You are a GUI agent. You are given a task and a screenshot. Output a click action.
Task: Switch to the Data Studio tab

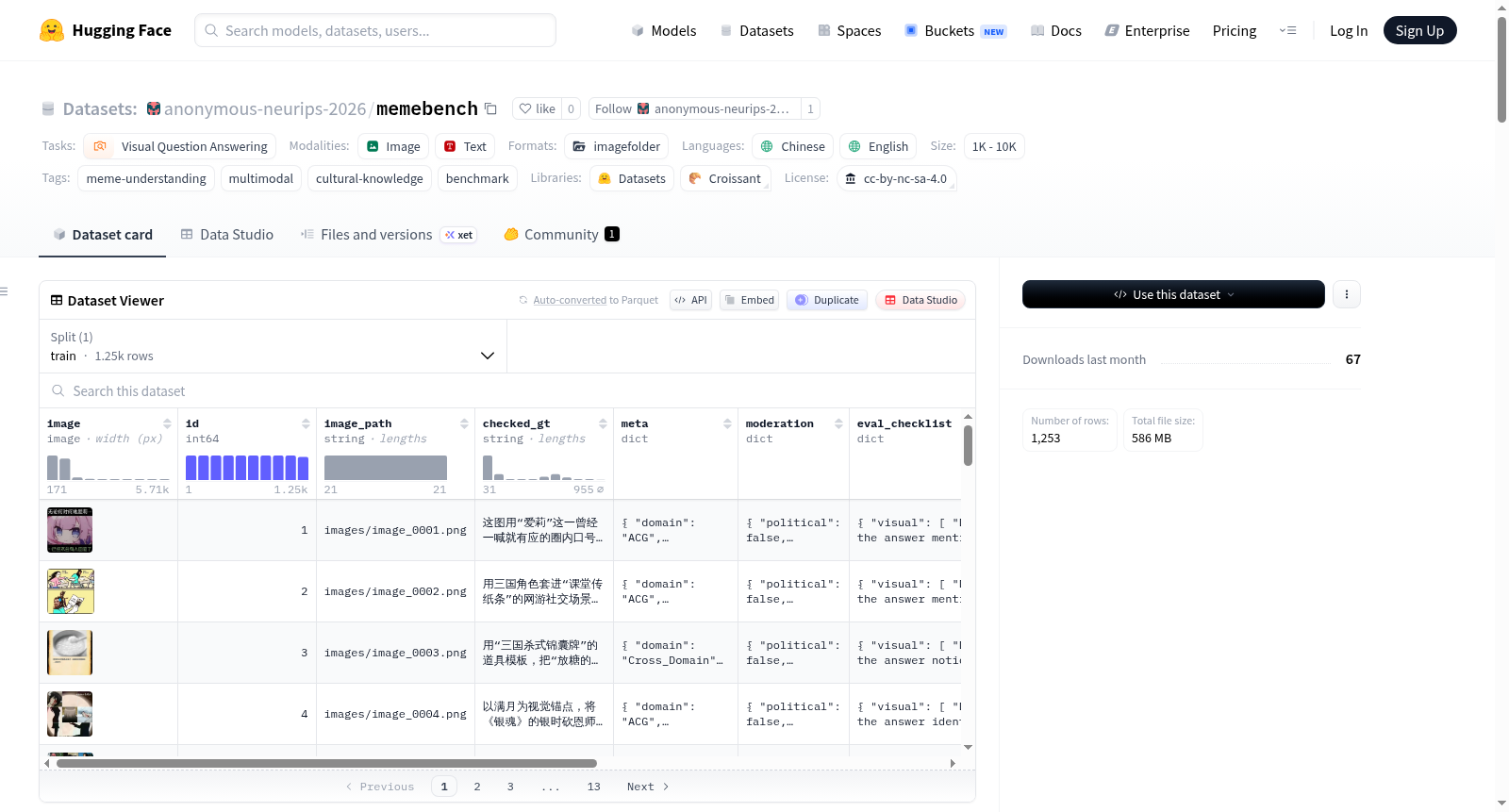coord(227,234)
